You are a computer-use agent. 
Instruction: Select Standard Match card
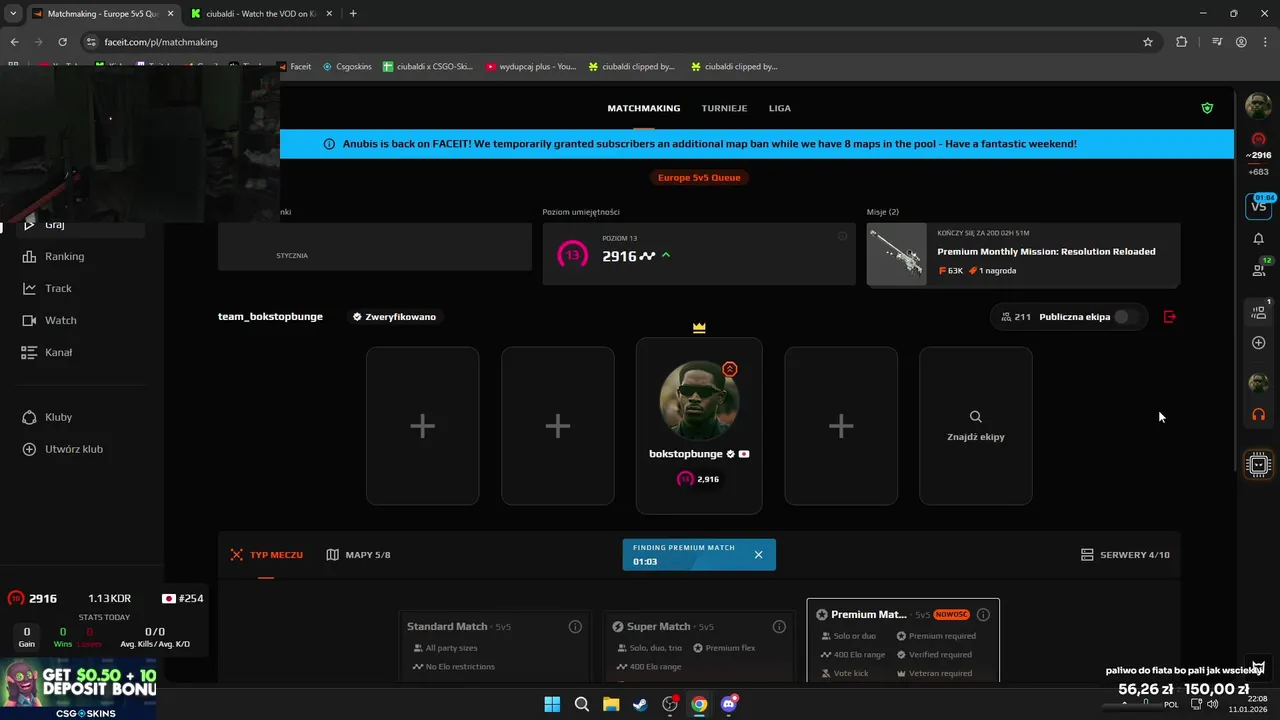point(494,645)
